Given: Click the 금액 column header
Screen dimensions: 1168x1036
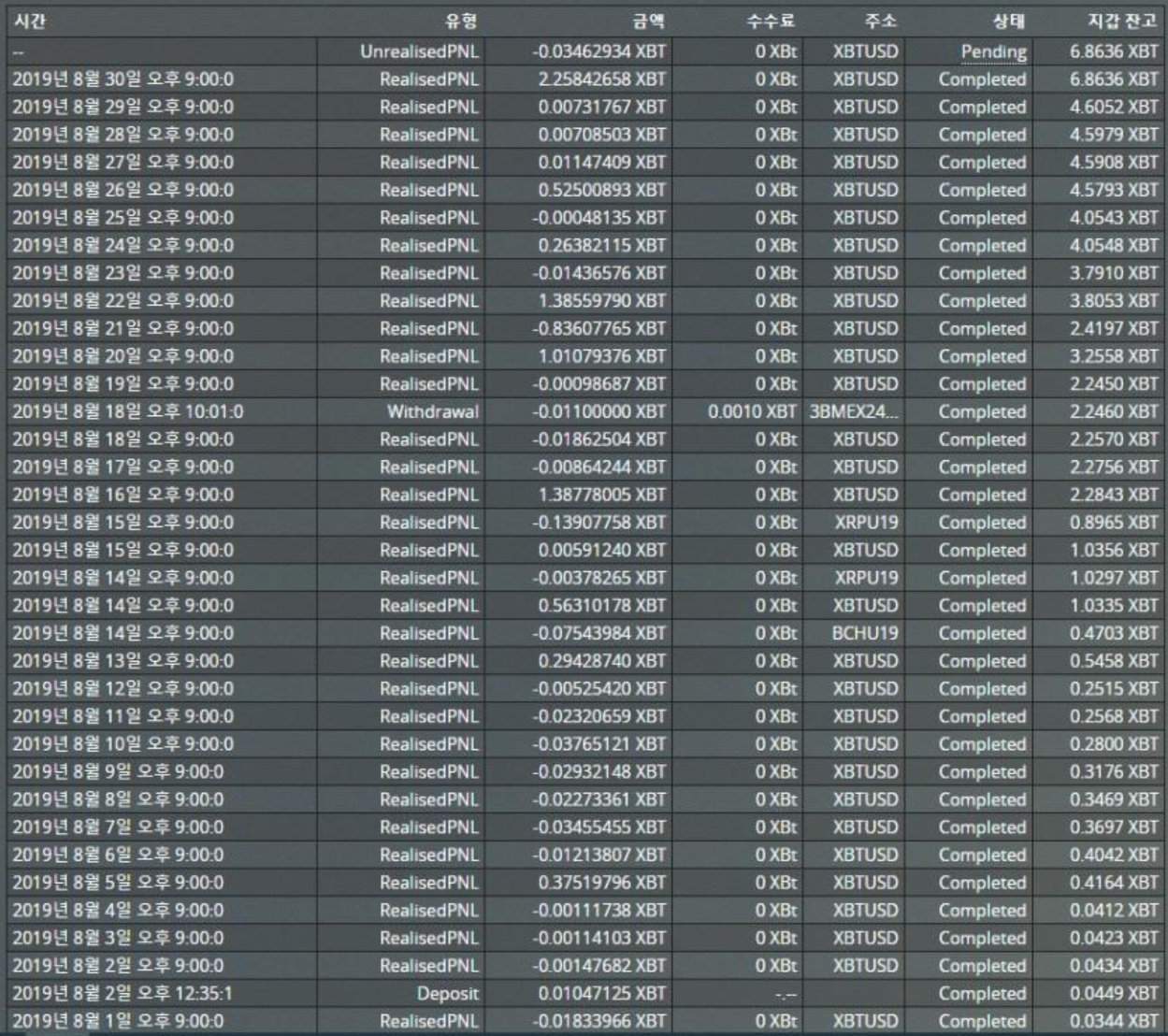Looking at the screenshot, I should click(648, 22).
